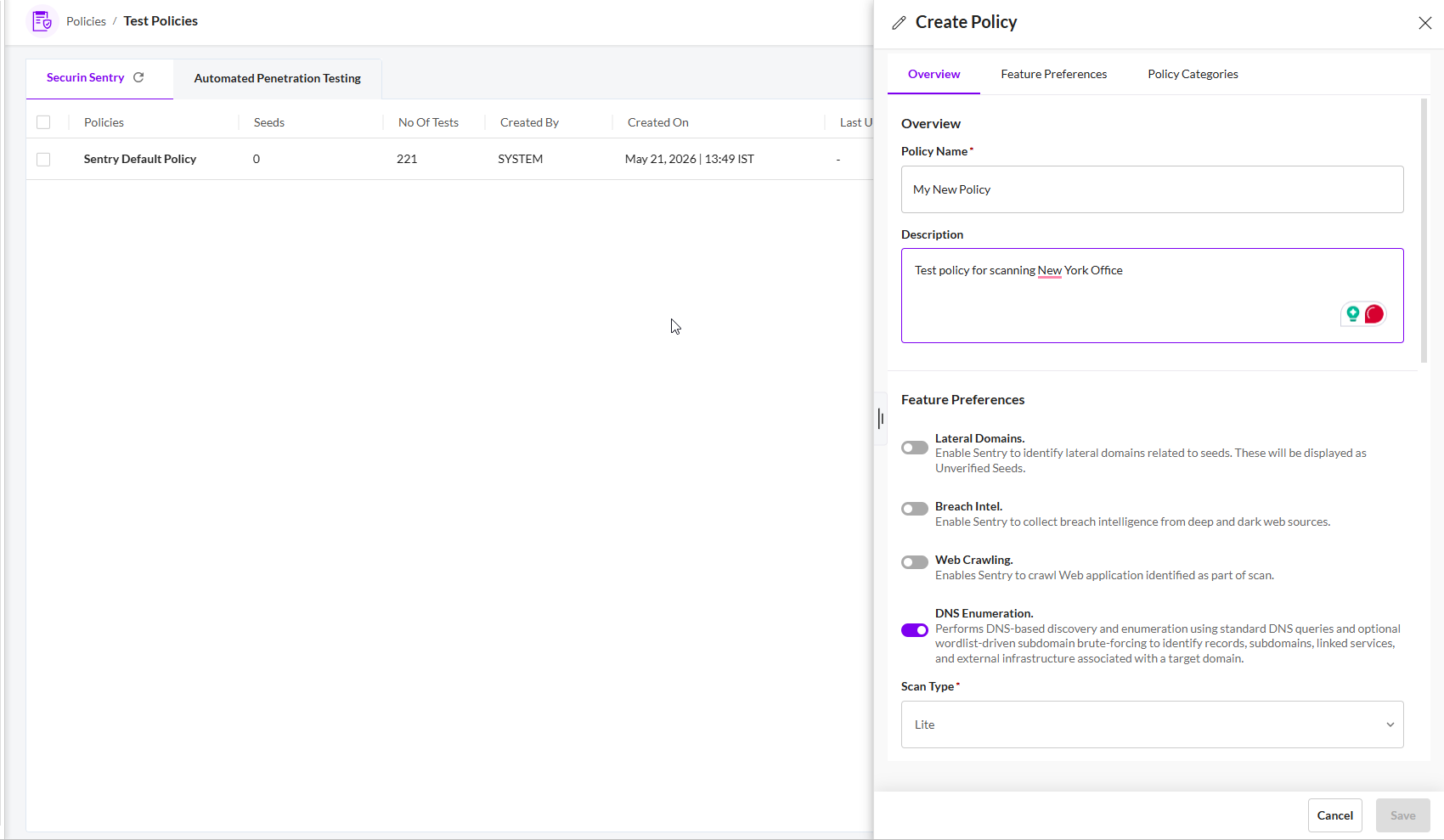Image resolution: width=1444 pixels, height=840 pixels.
Task: Click the pencil icon beside Create Policy
Action: (899, 23)
